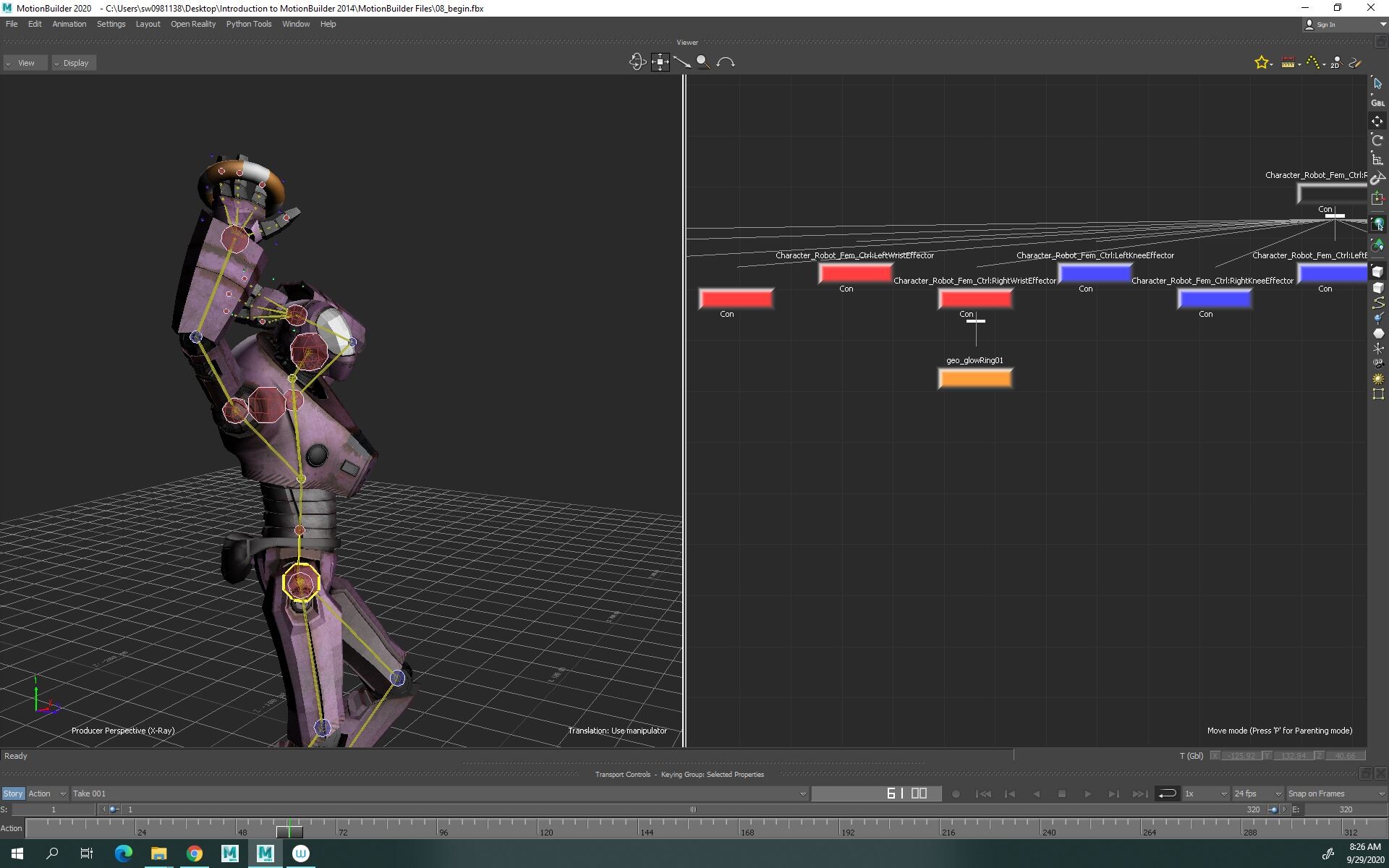Click the Display button above viewport
The image size is (1389, 868).
73,63
